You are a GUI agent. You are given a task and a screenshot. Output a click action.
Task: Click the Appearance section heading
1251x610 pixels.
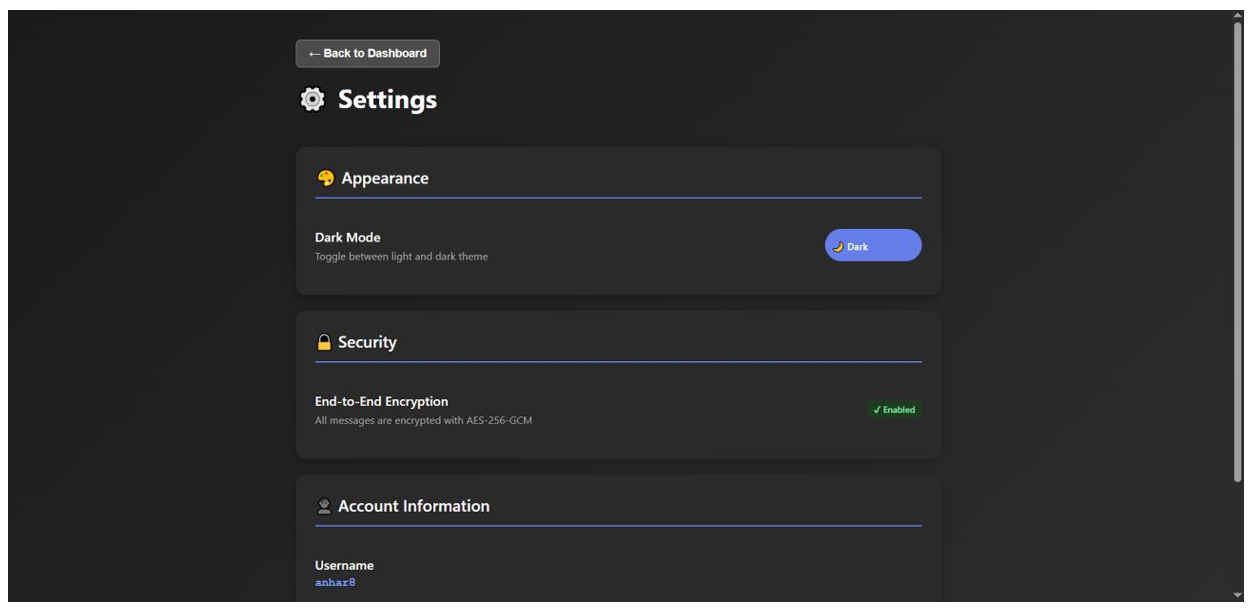pos(385,178)
